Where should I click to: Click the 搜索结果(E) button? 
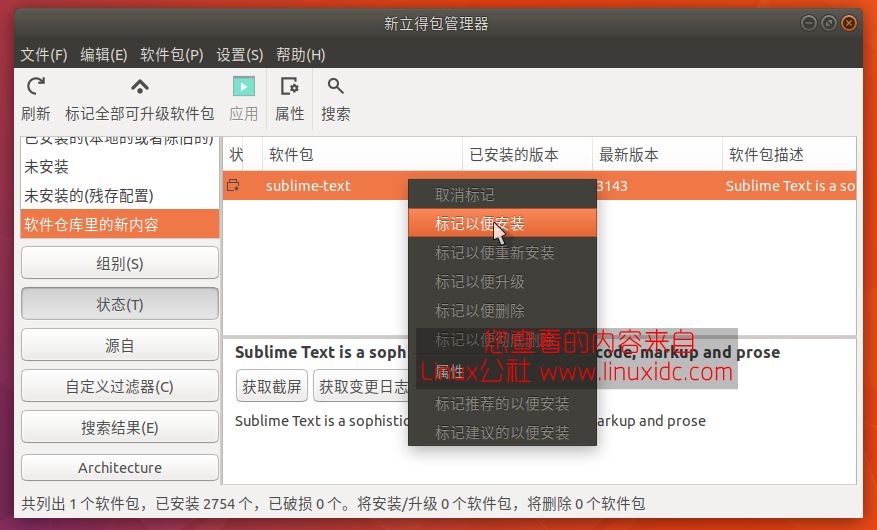(x=120, y=427)
